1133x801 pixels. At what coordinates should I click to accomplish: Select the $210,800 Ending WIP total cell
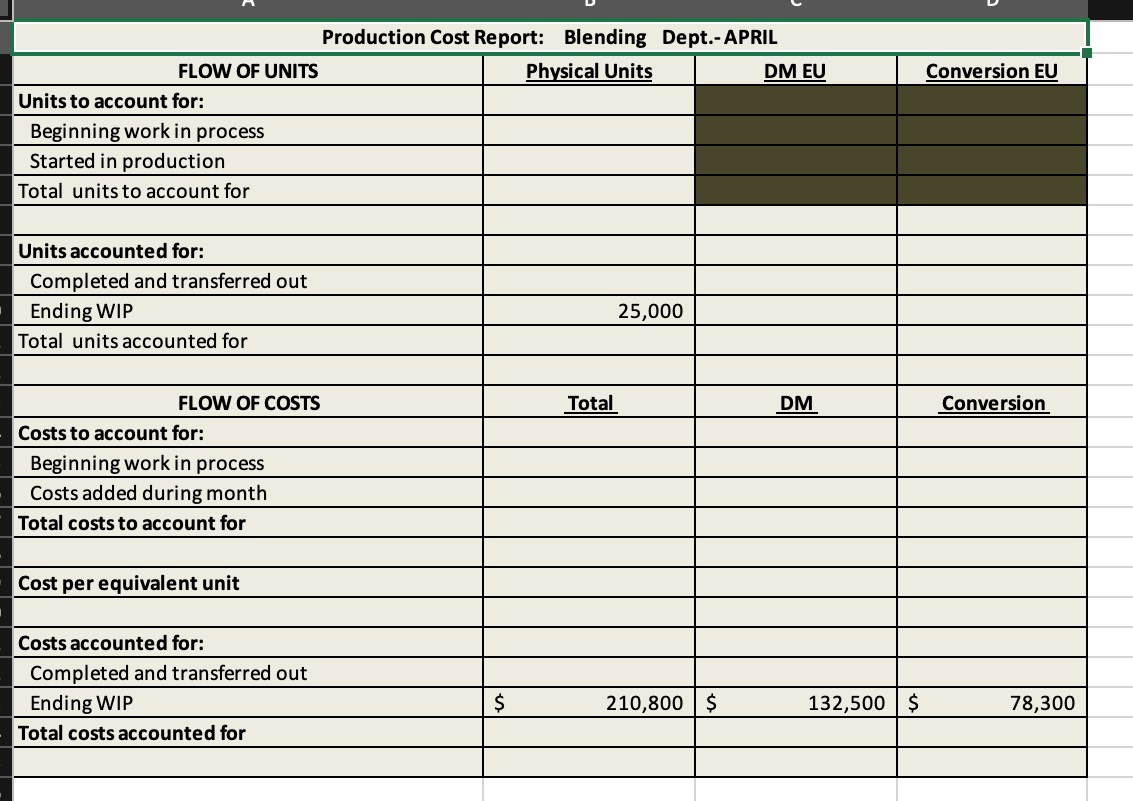pyautogui.click(x=588, y=703)
